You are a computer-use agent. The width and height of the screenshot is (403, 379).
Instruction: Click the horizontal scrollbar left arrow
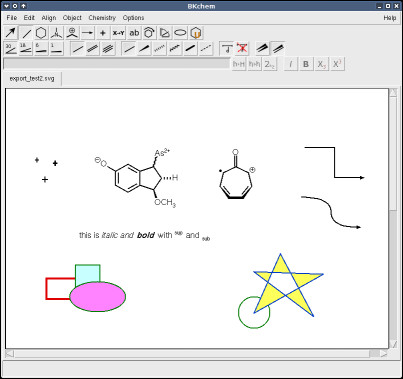point(9,353)
